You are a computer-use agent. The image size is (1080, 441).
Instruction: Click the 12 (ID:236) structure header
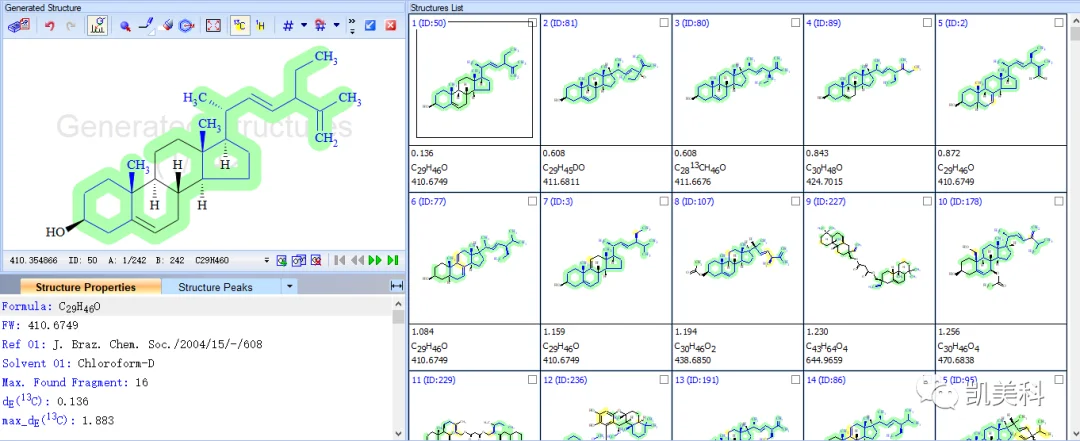(570, 380)
